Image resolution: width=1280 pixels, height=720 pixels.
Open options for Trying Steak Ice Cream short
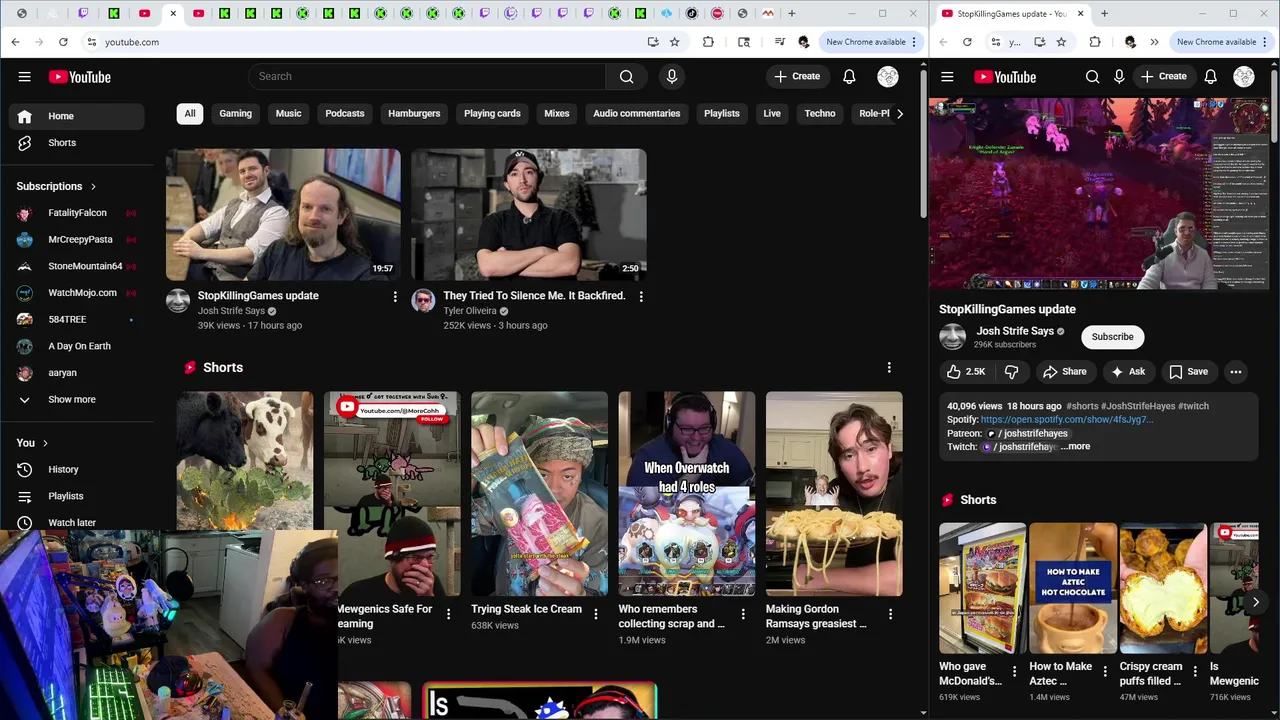[596, 614]
